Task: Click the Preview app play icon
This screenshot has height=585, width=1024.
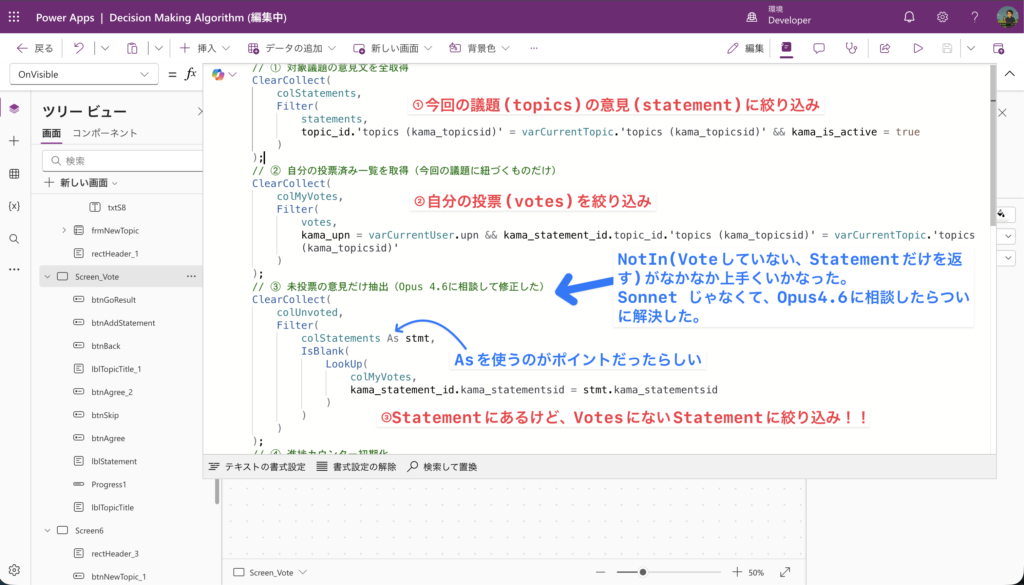Action: (x=917, y=48)
